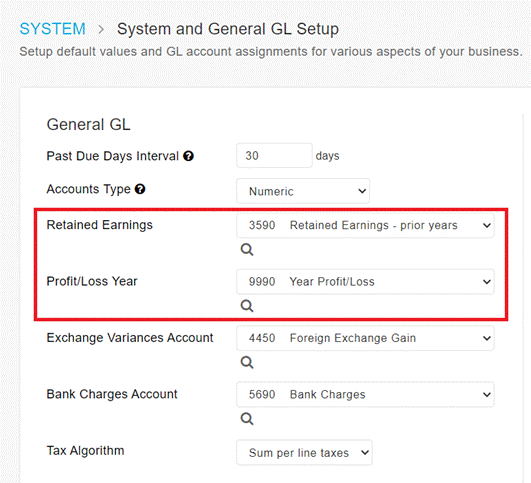The height and width of the screenshot is (483, 531).
Task: Click the System and General GL Setup title
Action: [x=228, y=29]
